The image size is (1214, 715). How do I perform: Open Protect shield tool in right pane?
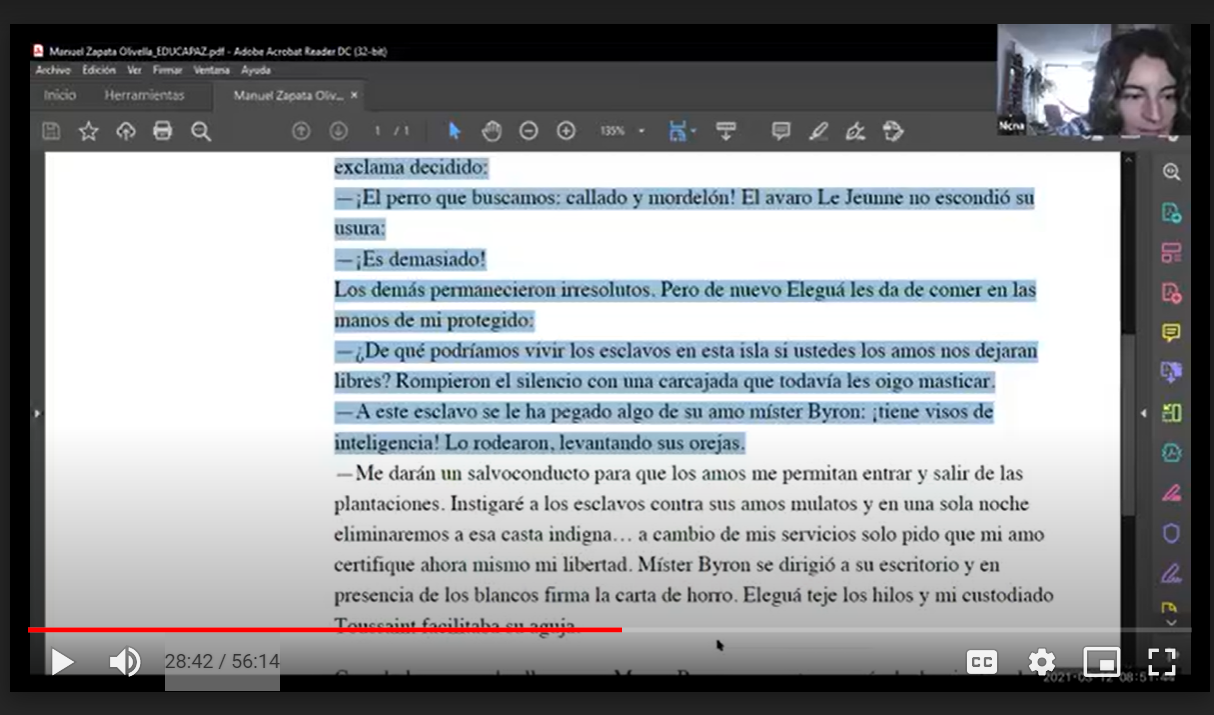pyautogui.click(x=1171, y=534)
